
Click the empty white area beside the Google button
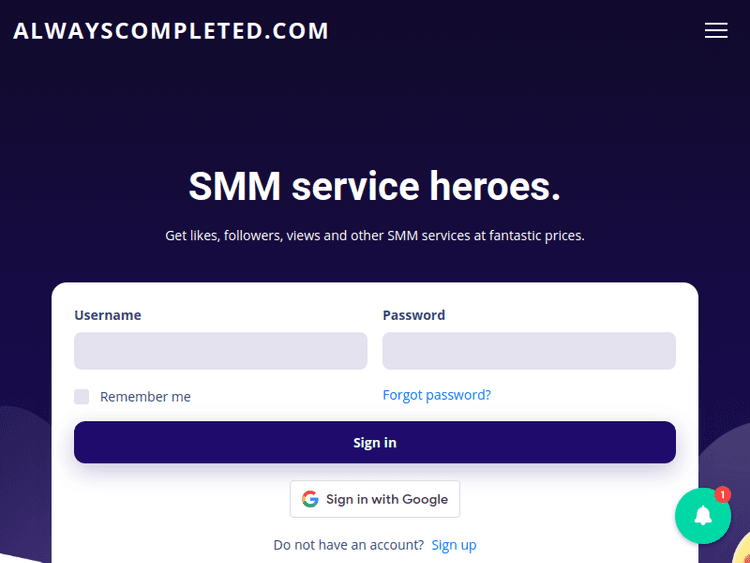click(x=570, y=499)
